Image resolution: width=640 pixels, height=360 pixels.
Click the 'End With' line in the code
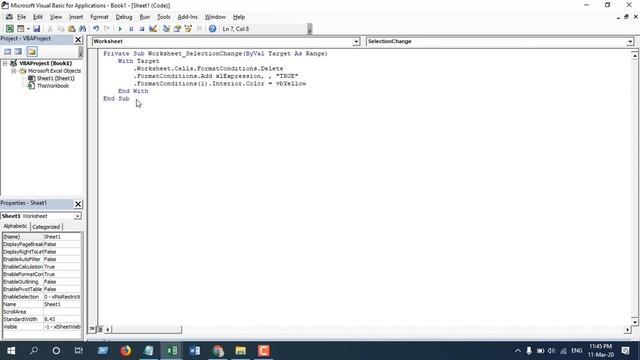pyautogui.click(x=133, y=91)
